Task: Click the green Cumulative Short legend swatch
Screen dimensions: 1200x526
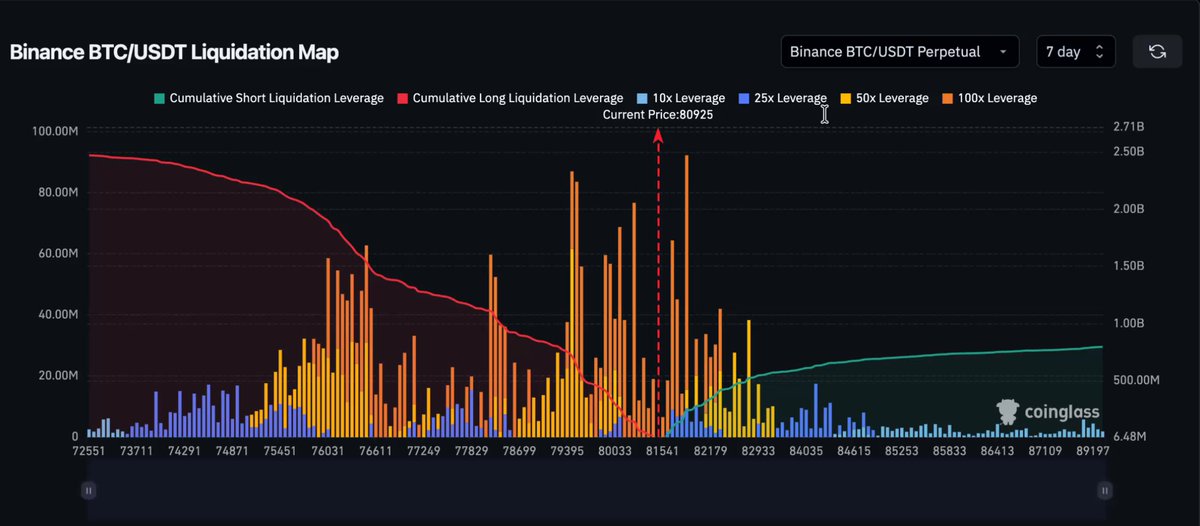Action: point(158,98)
